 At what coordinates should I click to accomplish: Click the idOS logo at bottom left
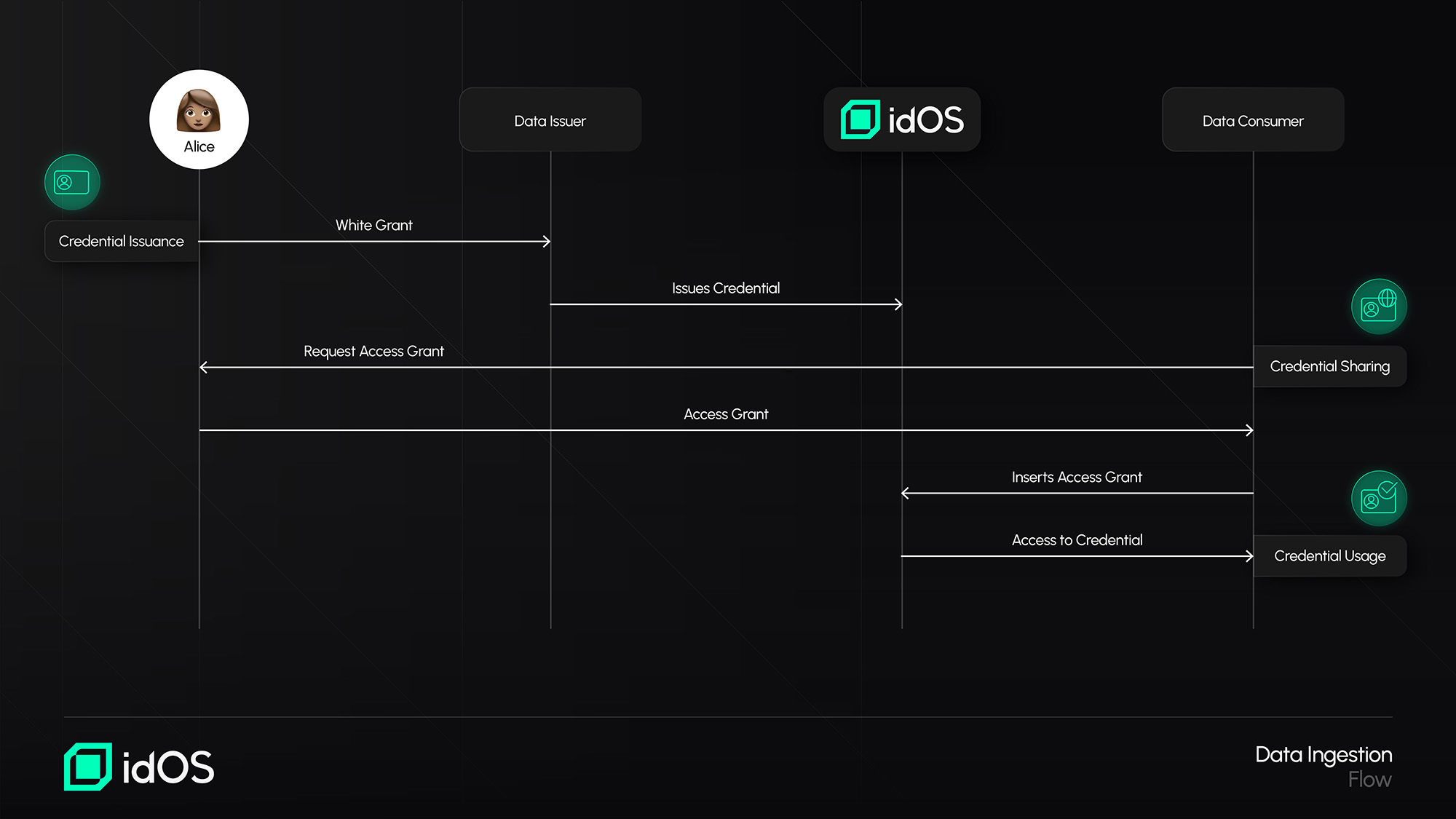(x=139, y=767)
